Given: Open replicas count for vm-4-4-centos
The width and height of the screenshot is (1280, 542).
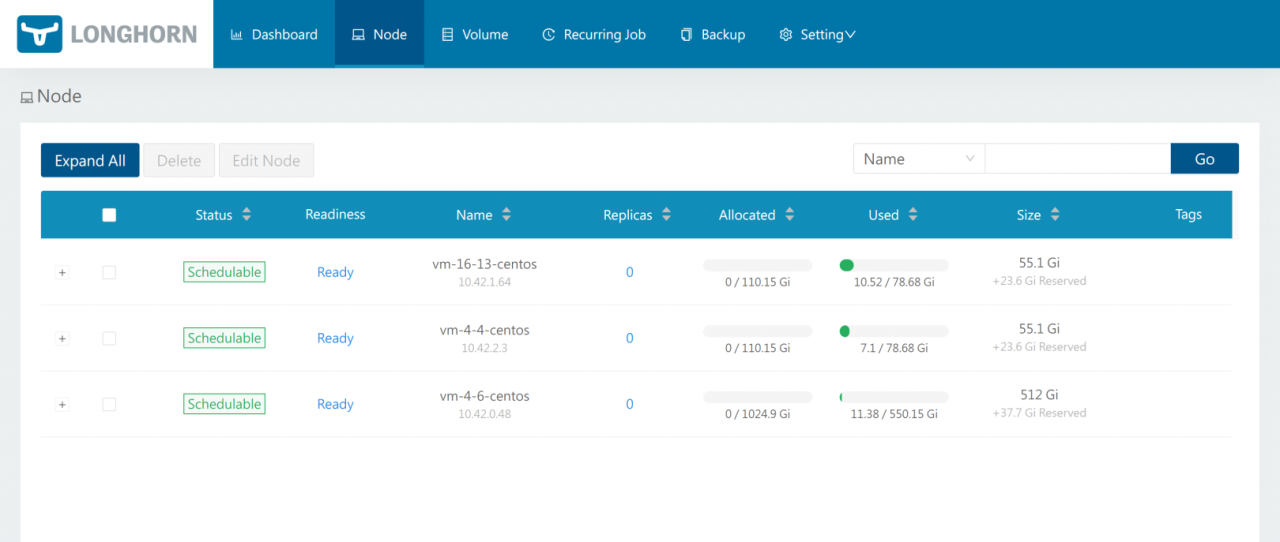Looking at the screenshot, I should (x=629, y=338).
